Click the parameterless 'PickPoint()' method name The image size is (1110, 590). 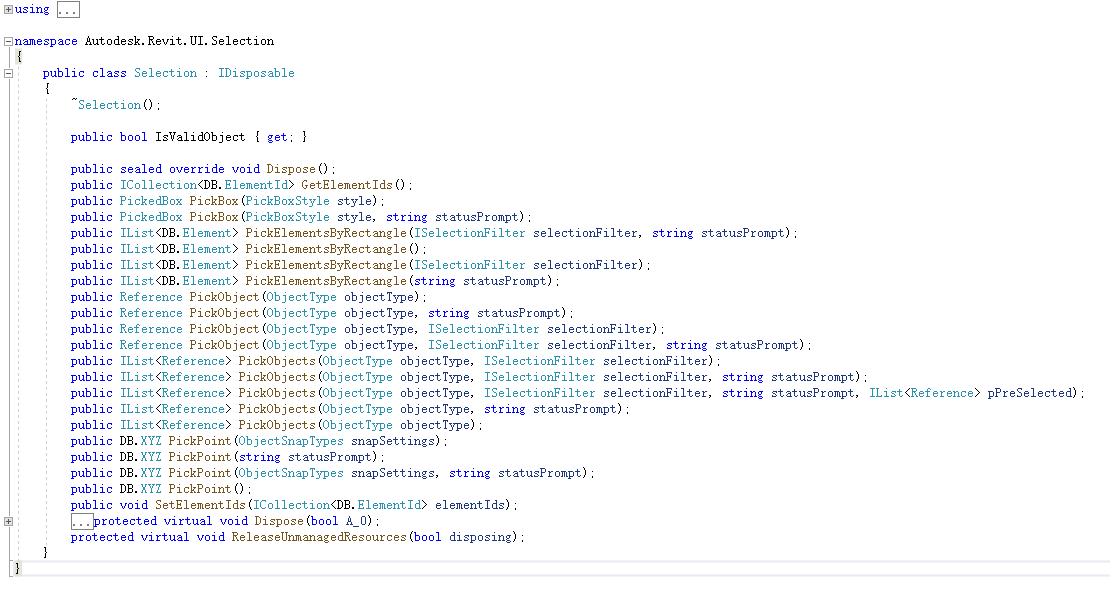[x=200, y=489]
